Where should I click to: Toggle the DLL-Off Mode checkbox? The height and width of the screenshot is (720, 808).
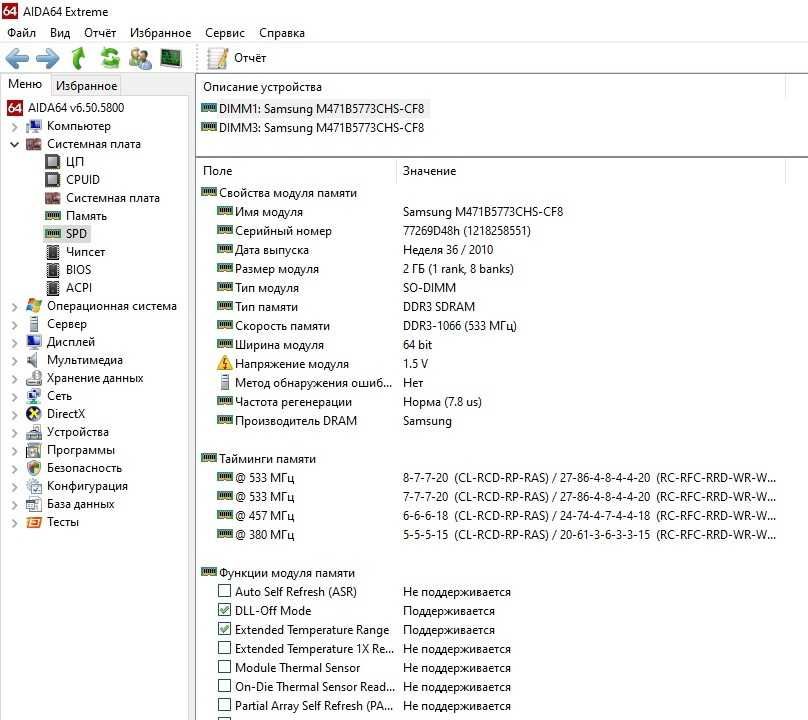click(224, 610)
